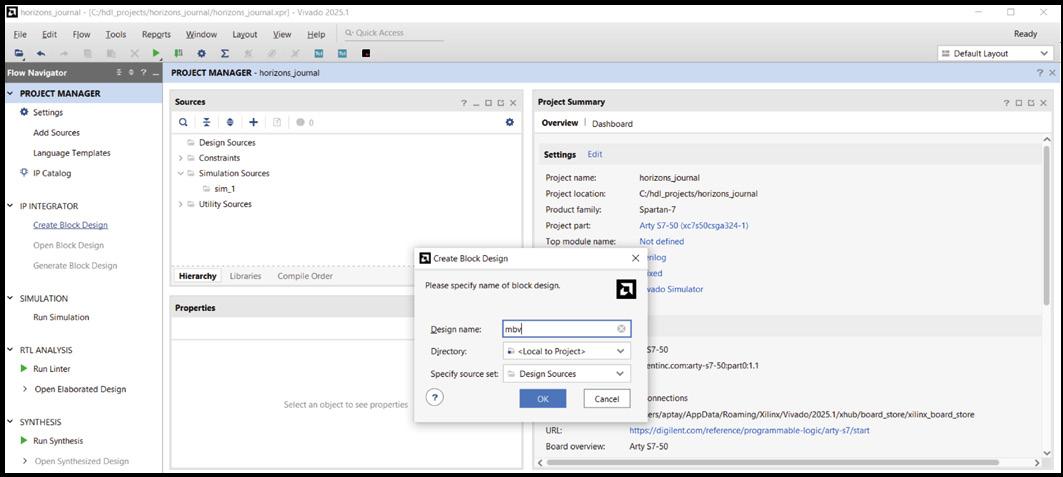Collapse the SIMULATION section
The image size is (1063, 477).
pyautogui.click(x=10, y=298)
